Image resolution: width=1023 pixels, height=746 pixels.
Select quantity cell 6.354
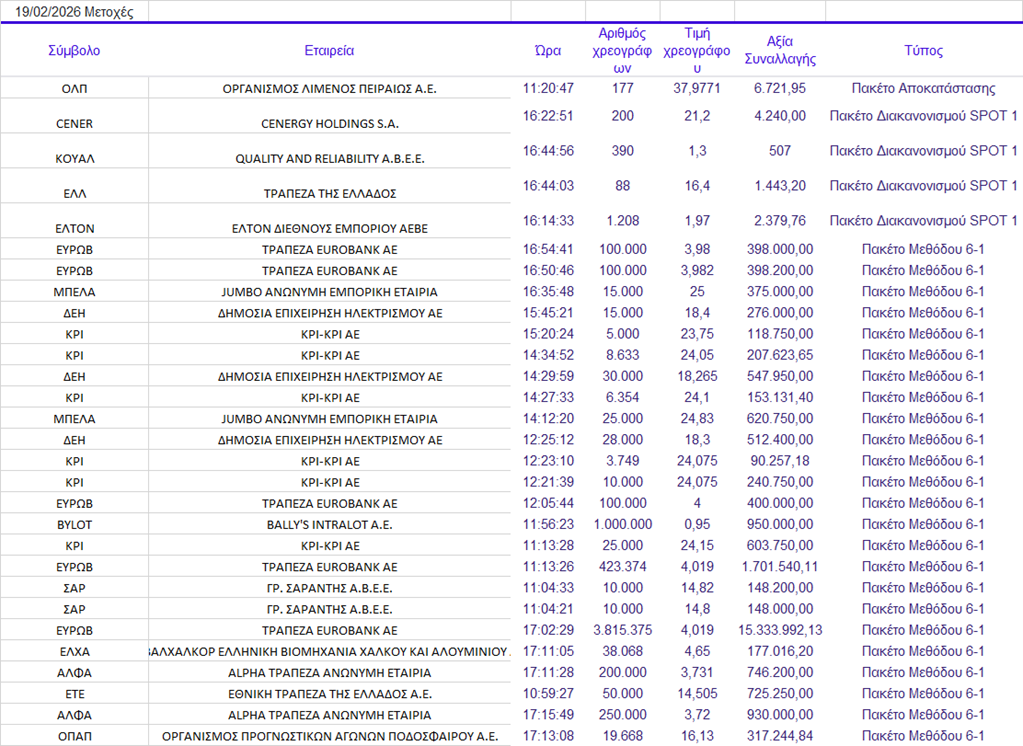click(x=622, y=397)
